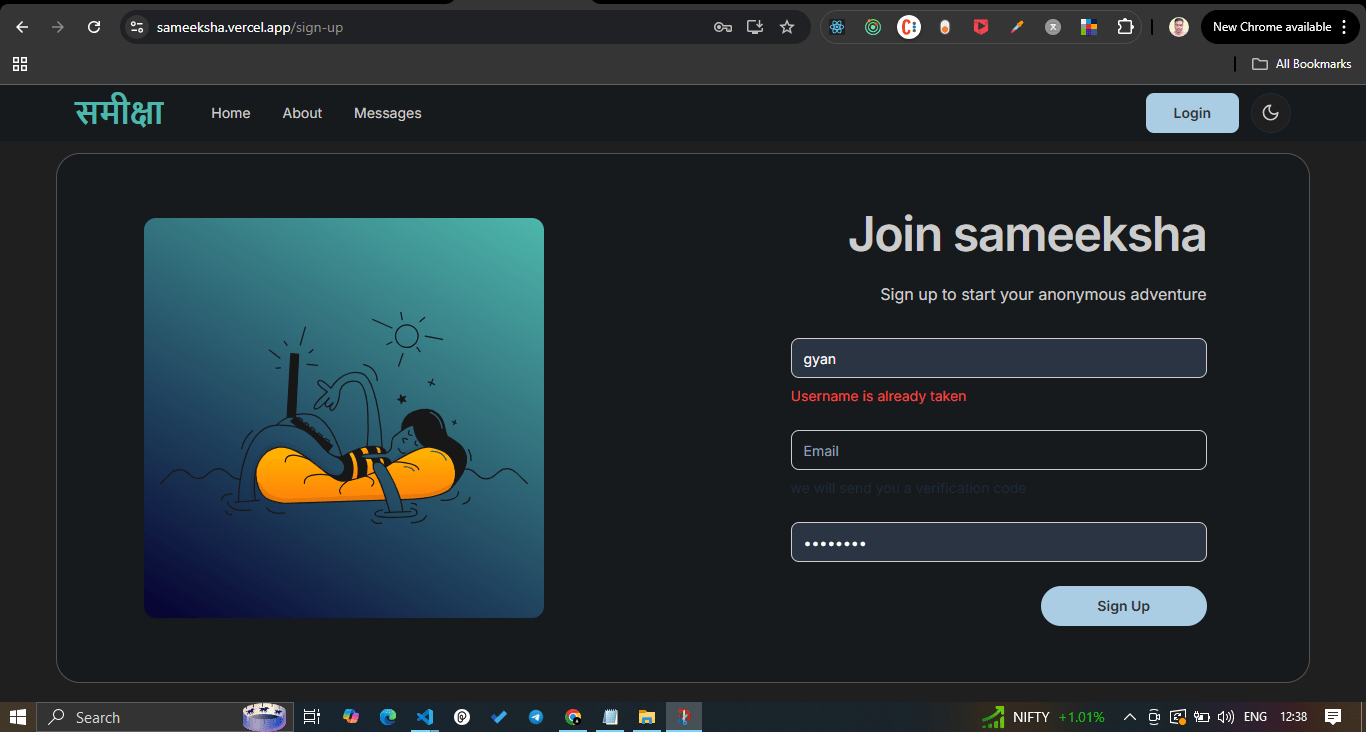The image size is (1366, 732).
Task: Focus the Email input field
Action: pyautogui.click(x=999, y=450)
